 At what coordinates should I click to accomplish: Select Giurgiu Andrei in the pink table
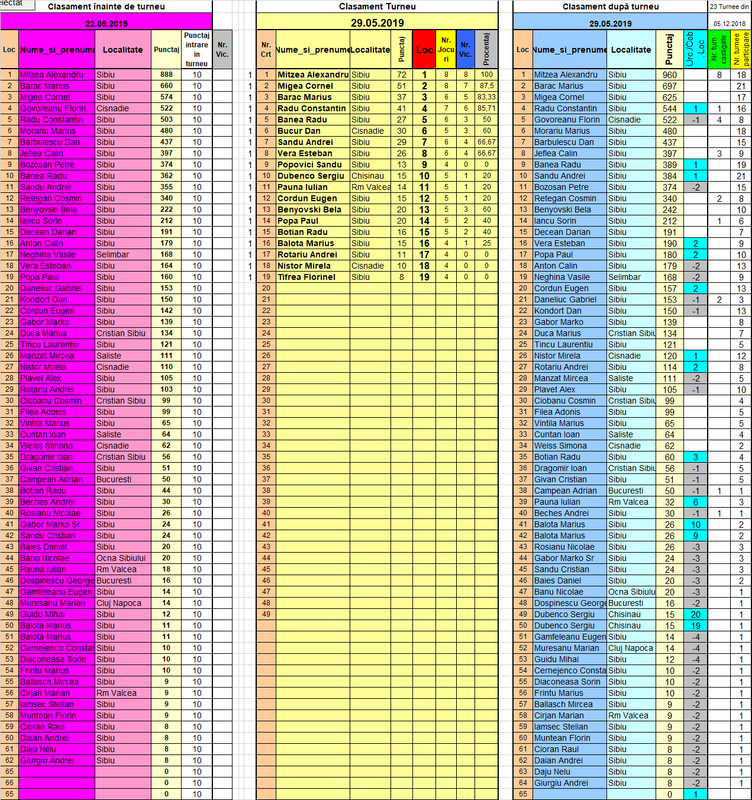(57, 760)
